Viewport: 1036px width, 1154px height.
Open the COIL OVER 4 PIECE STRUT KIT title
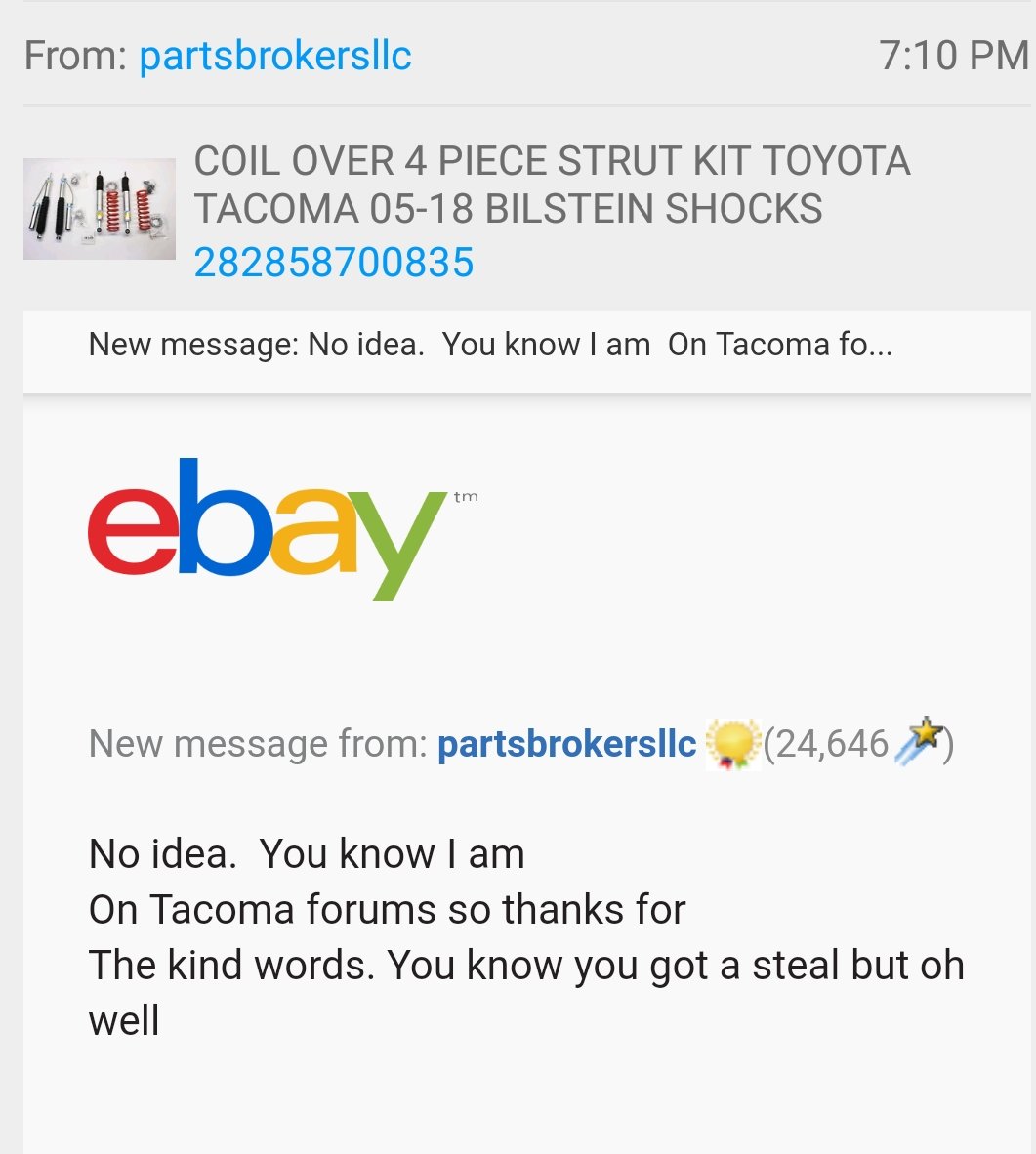[x=553, y=184]
